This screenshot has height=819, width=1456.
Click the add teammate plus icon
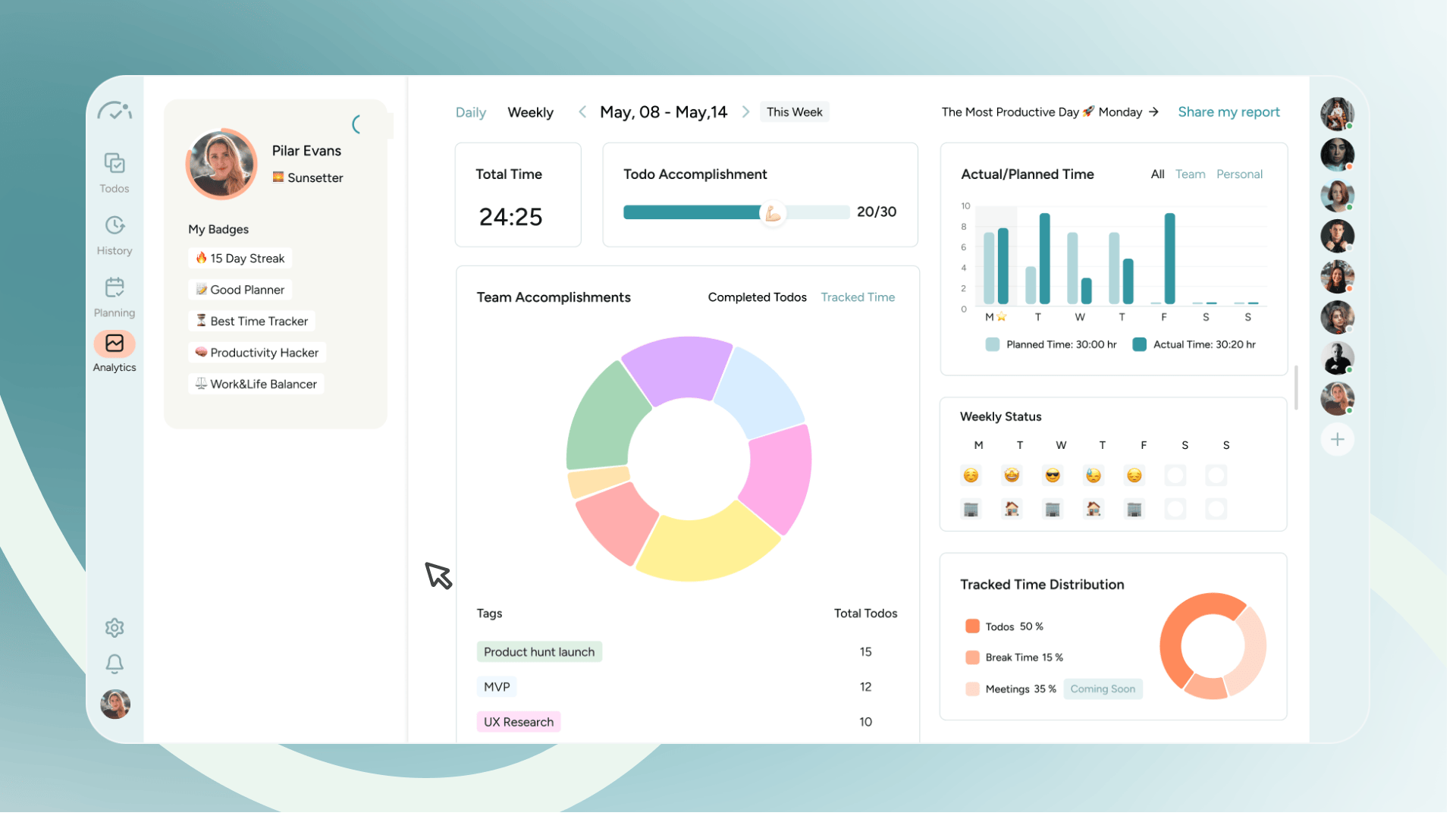(x=1338, y=440)
